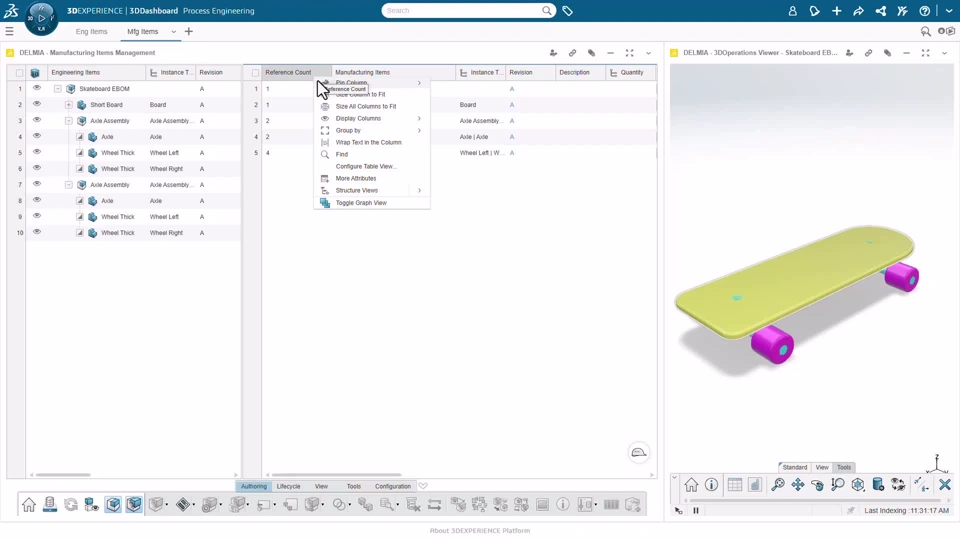
Task: Select the pan arrows tool in viewer
Action: 797,485
